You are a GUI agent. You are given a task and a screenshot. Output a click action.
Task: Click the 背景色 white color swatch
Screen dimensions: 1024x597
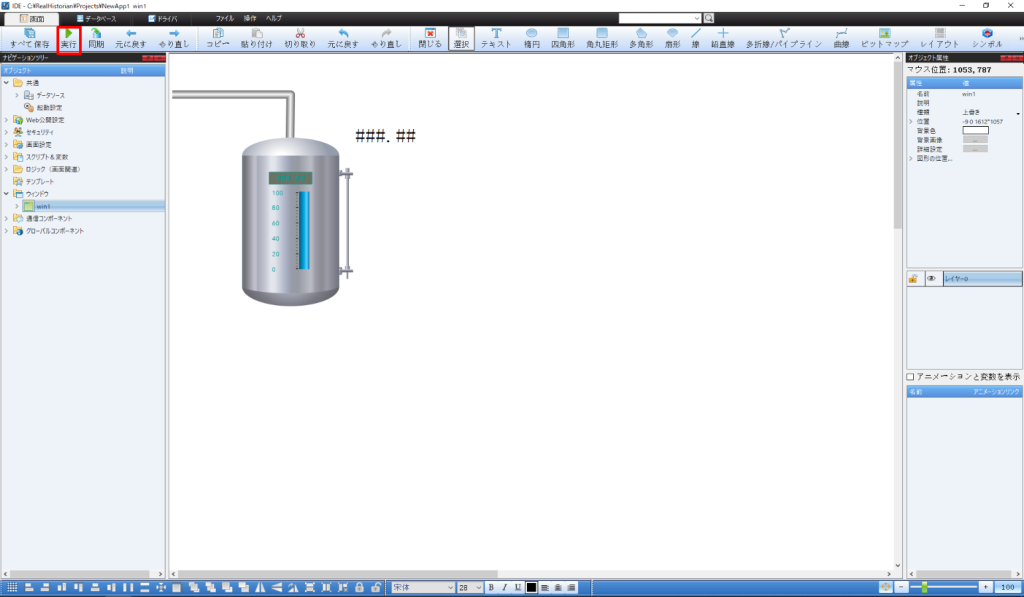tap(975, 131)
